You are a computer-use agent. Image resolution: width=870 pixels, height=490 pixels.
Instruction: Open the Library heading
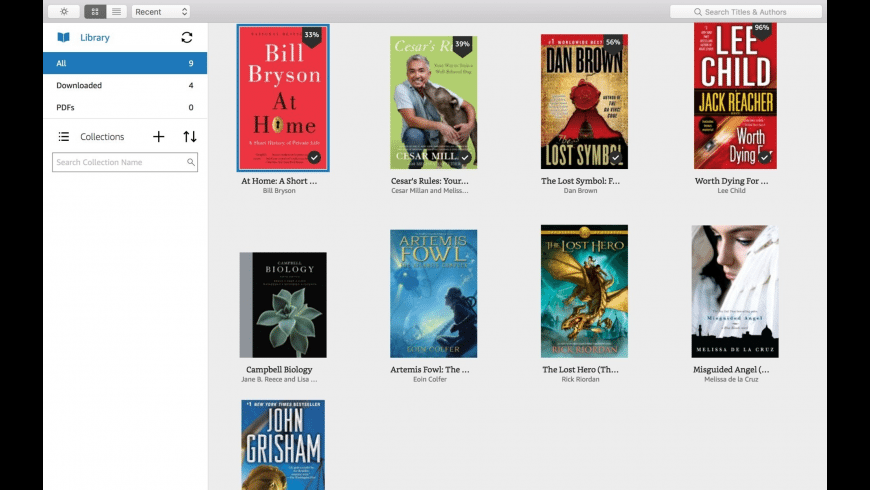(x=95, y=37)
